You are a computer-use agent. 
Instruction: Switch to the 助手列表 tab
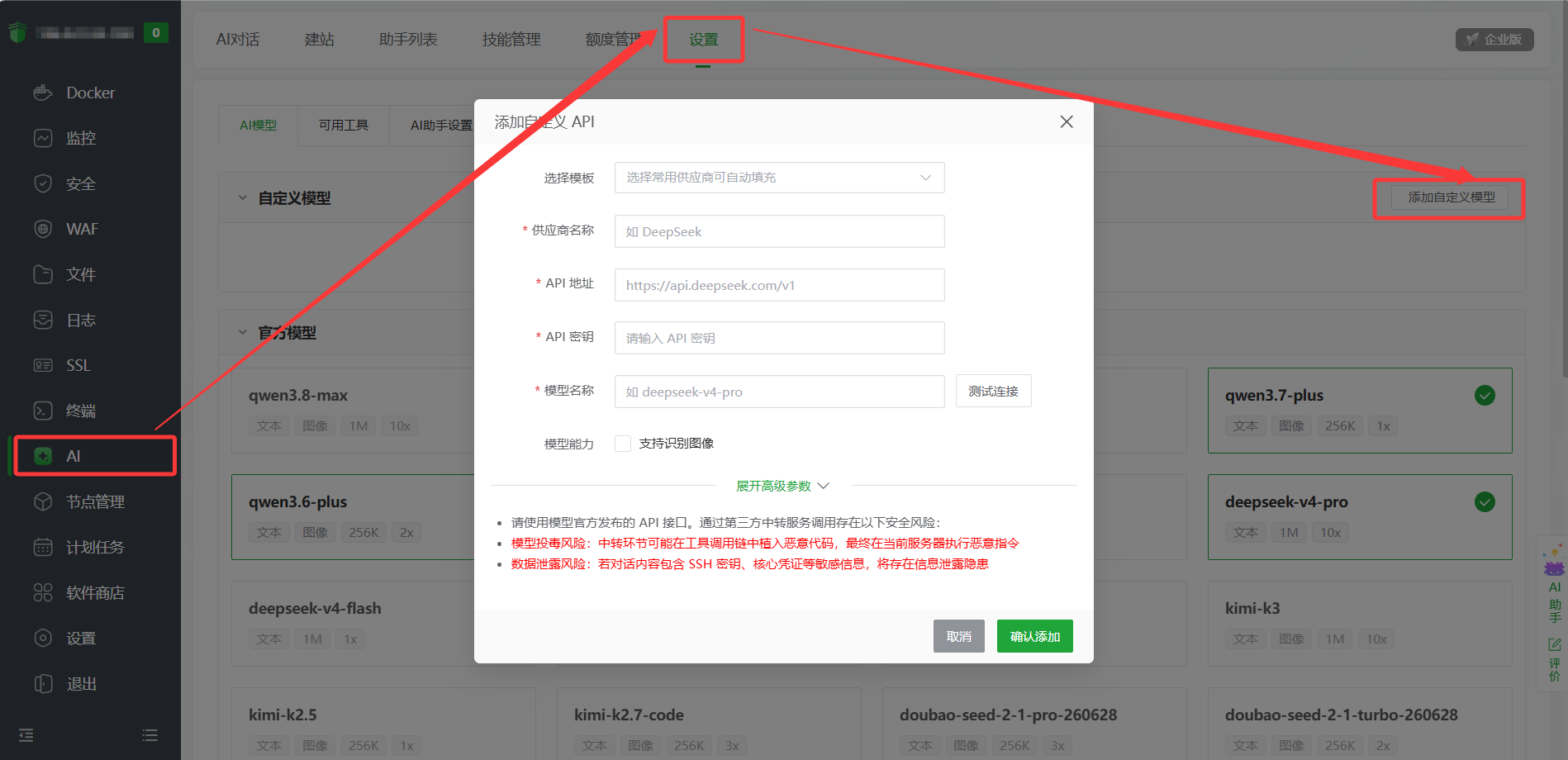pyautogui.click(x=408, y=40)
